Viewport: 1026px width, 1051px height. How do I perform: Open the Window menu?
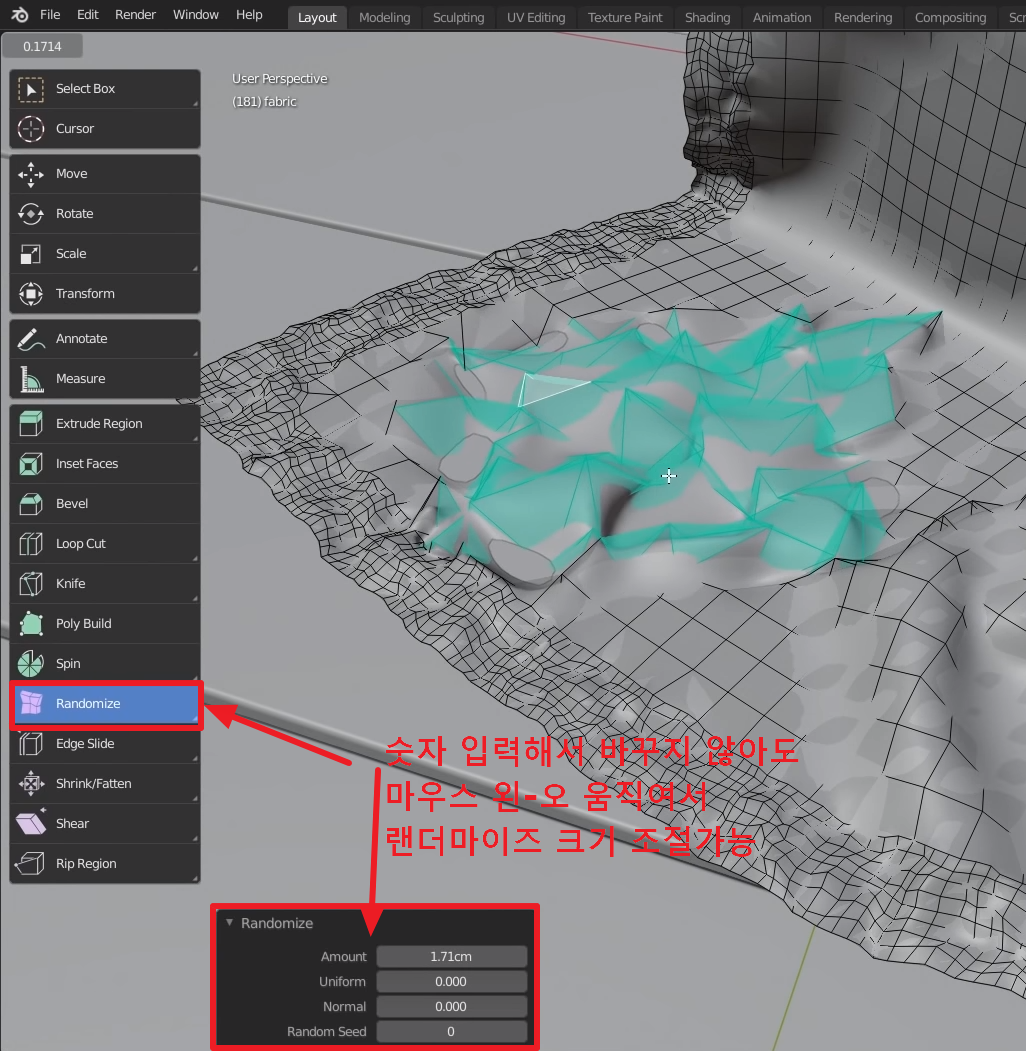[196, 15]
